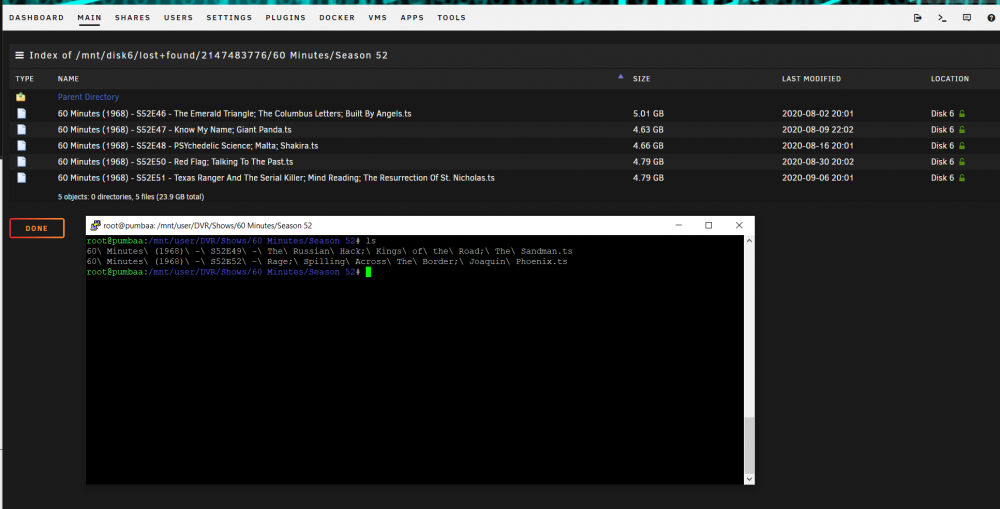Click the green lock icon in S52E51 row
The width and height of the screenshot is (1000, 509).
click(962, 177)
